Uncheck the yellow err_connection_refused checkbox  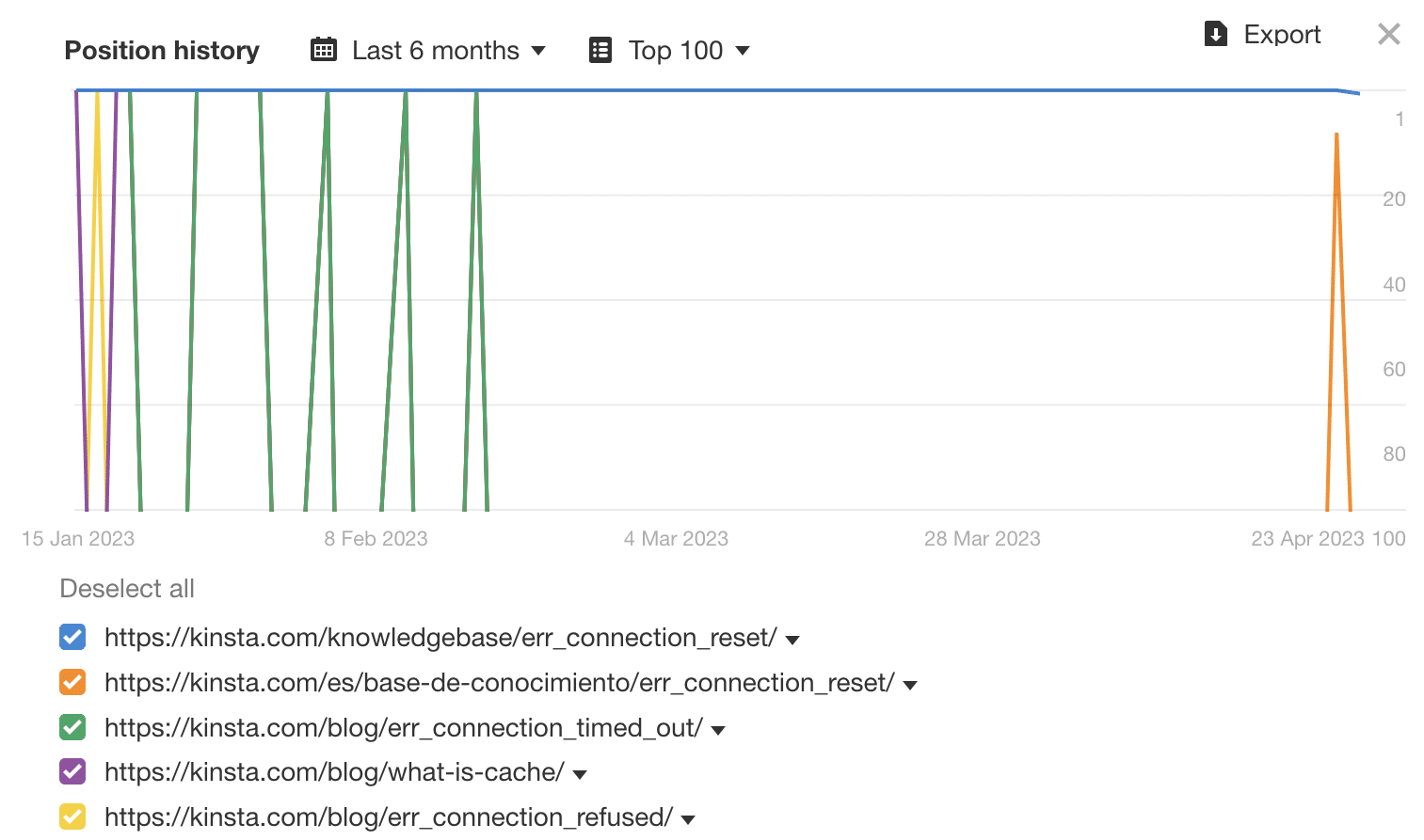click(72, 816)
